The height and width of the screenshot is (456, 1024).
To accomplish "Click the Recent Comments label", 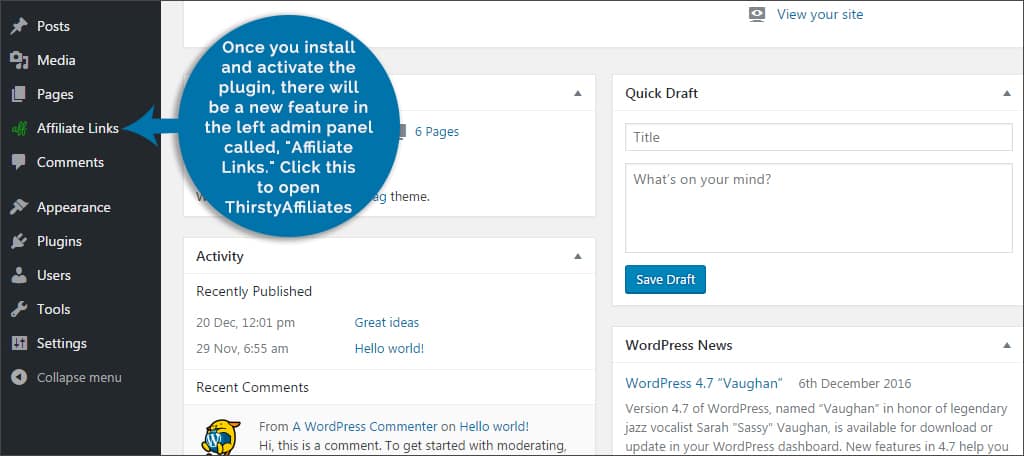I will tap(252, 387).
